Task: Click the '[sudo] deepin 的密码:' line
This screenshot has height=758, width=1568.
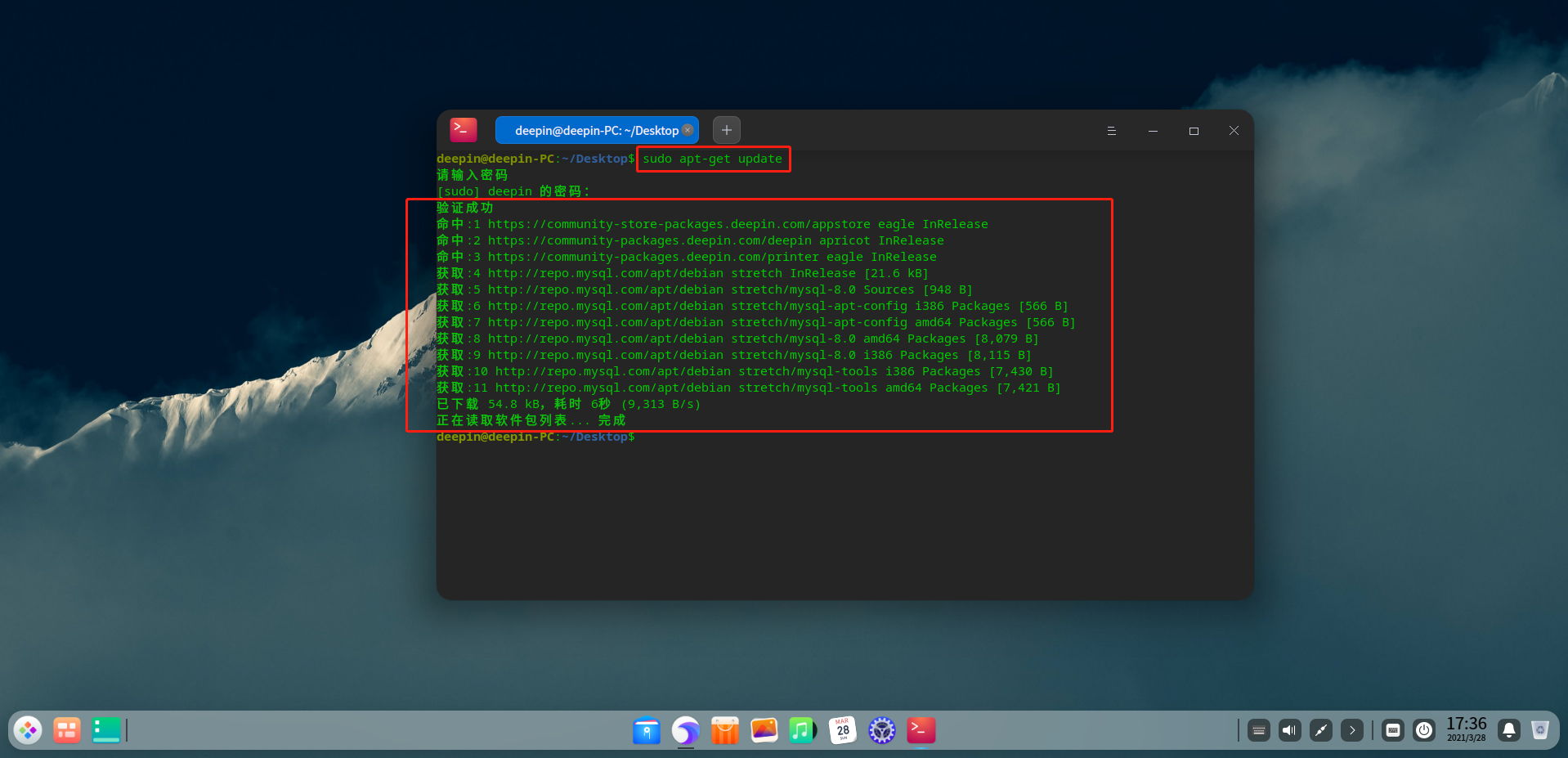Action: (513, 191)
